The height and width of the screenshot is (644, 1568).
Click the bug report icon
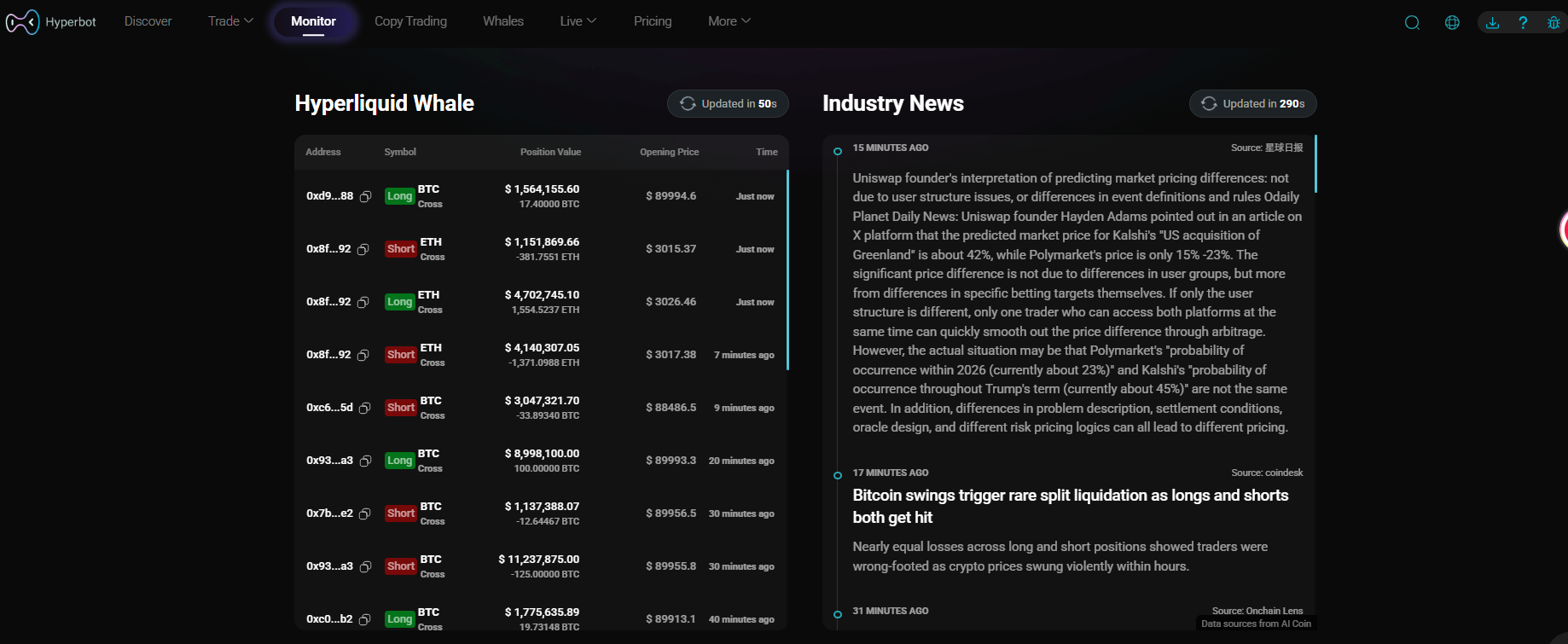coord(1553,22)
